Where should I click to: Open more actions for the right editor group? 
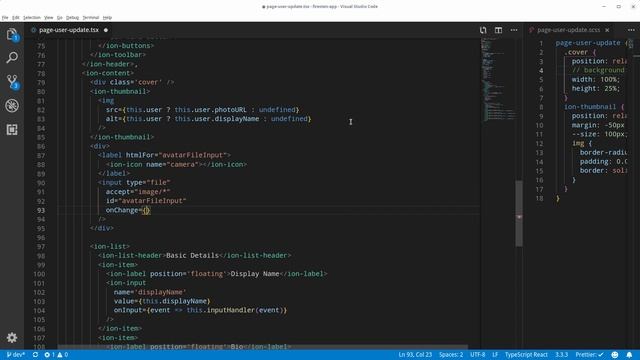pyautogui.click(x=631, y=30)
